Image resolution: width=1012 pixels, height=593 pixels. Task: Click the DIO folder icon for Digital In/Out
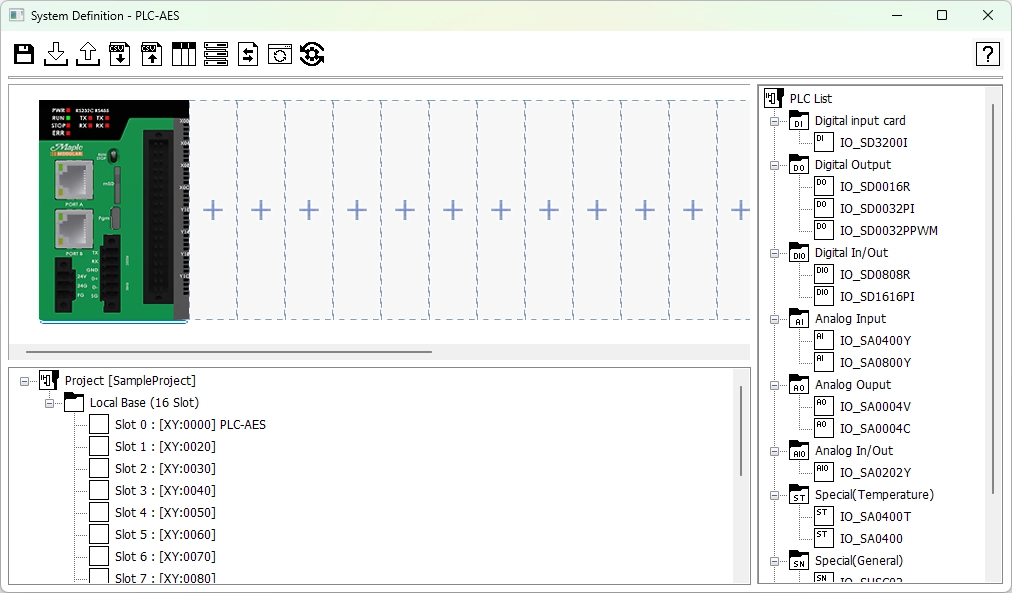pyautogui.click(x=798, y=253)
